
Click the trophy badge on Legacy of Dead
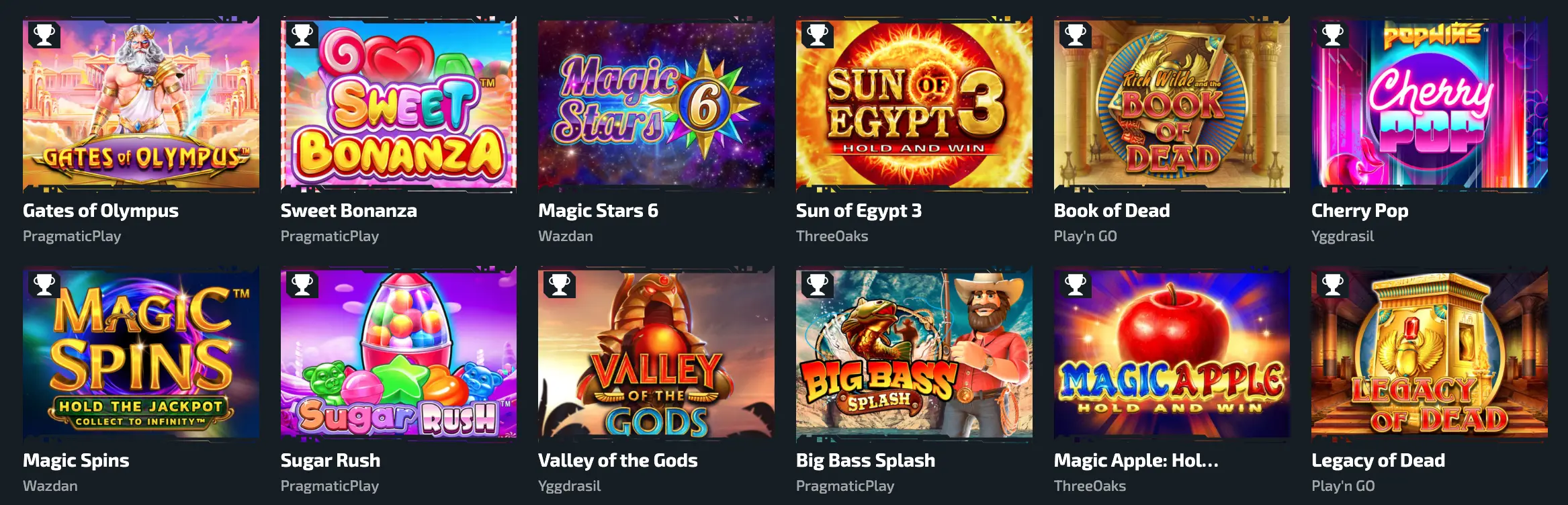(1333, 284)
